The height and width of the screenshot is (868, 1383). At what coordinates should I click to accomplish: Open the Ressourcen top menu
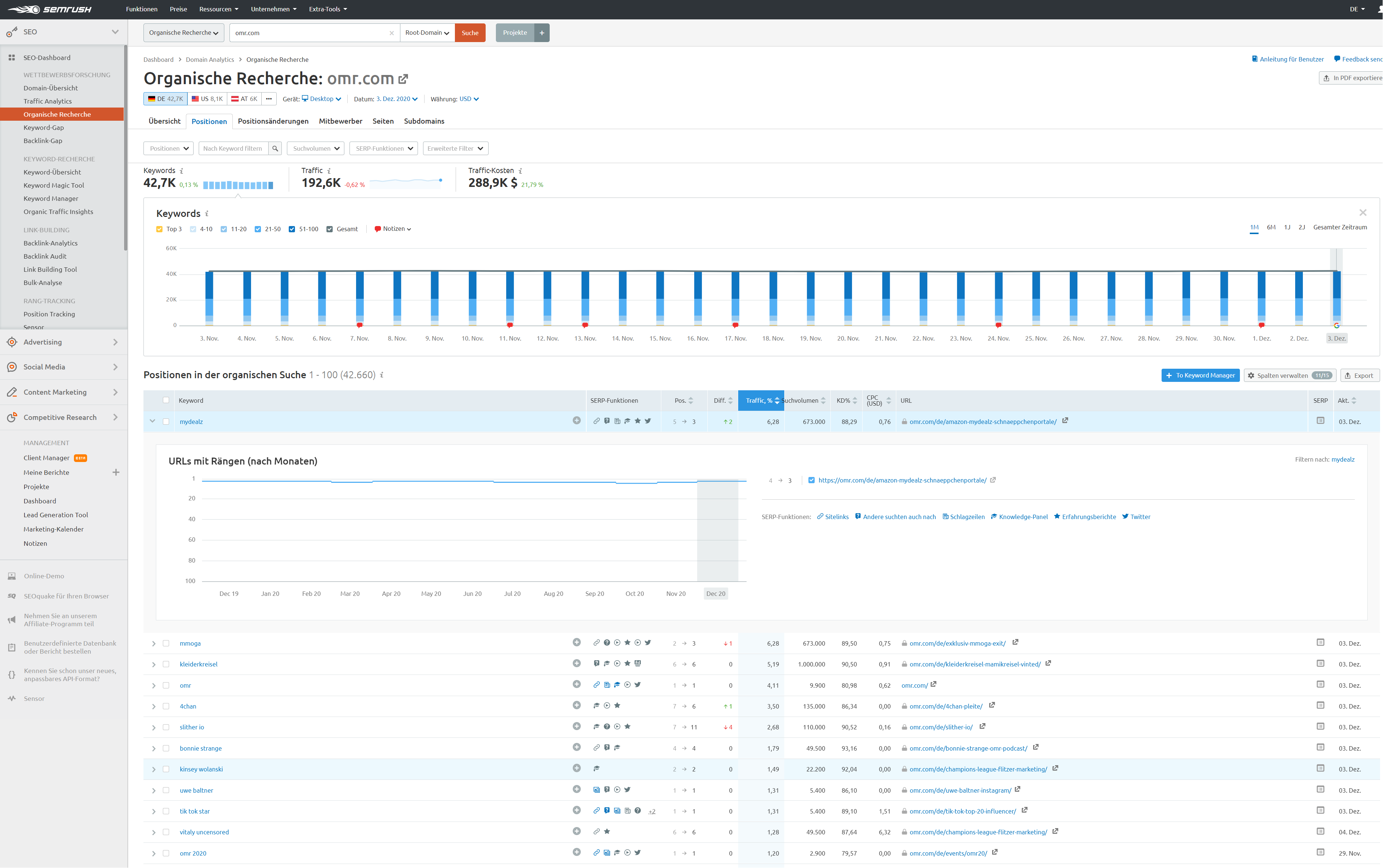pyautogui.click(x=218, y=9)
